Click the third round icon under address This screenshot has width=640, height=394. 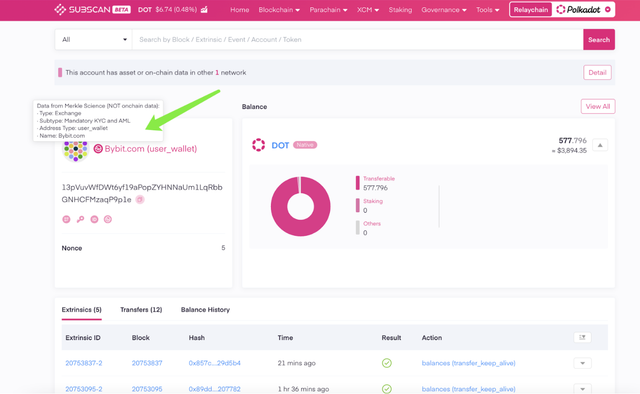click(x=94, y=219)
